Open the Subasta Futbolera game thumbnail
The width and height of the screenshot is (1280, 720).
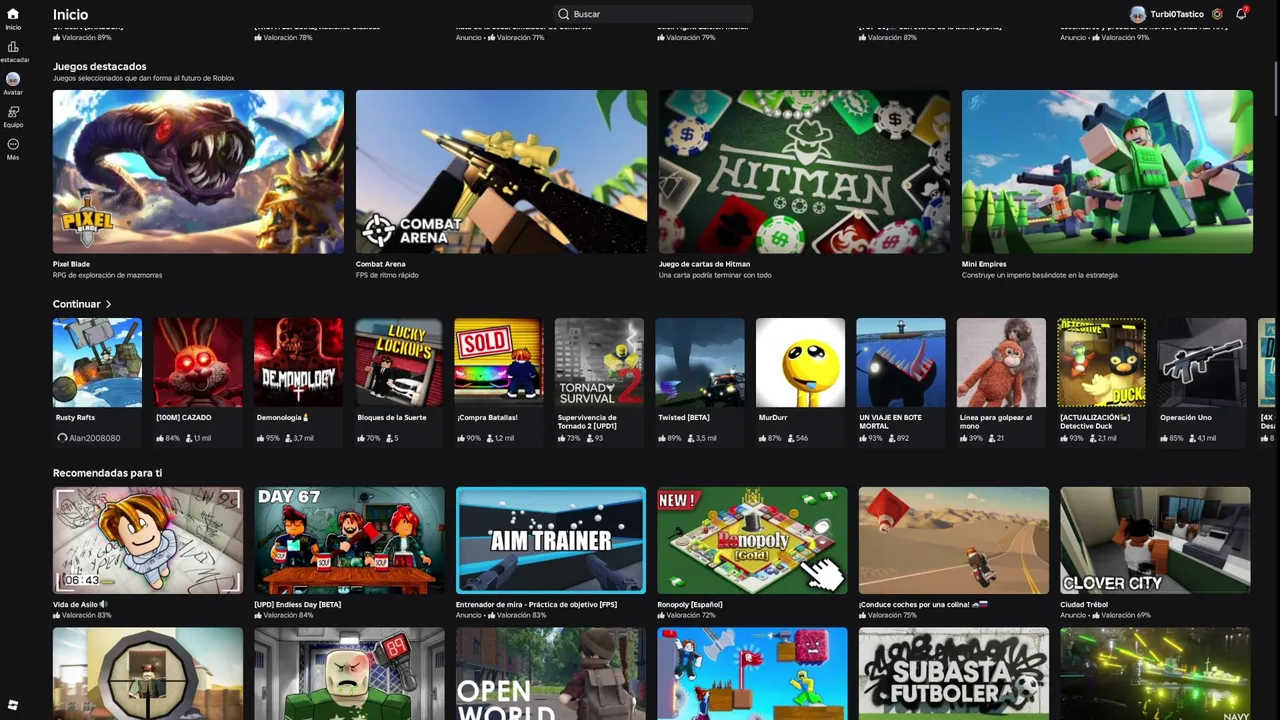pyautogui.click(x=954, y=673)
